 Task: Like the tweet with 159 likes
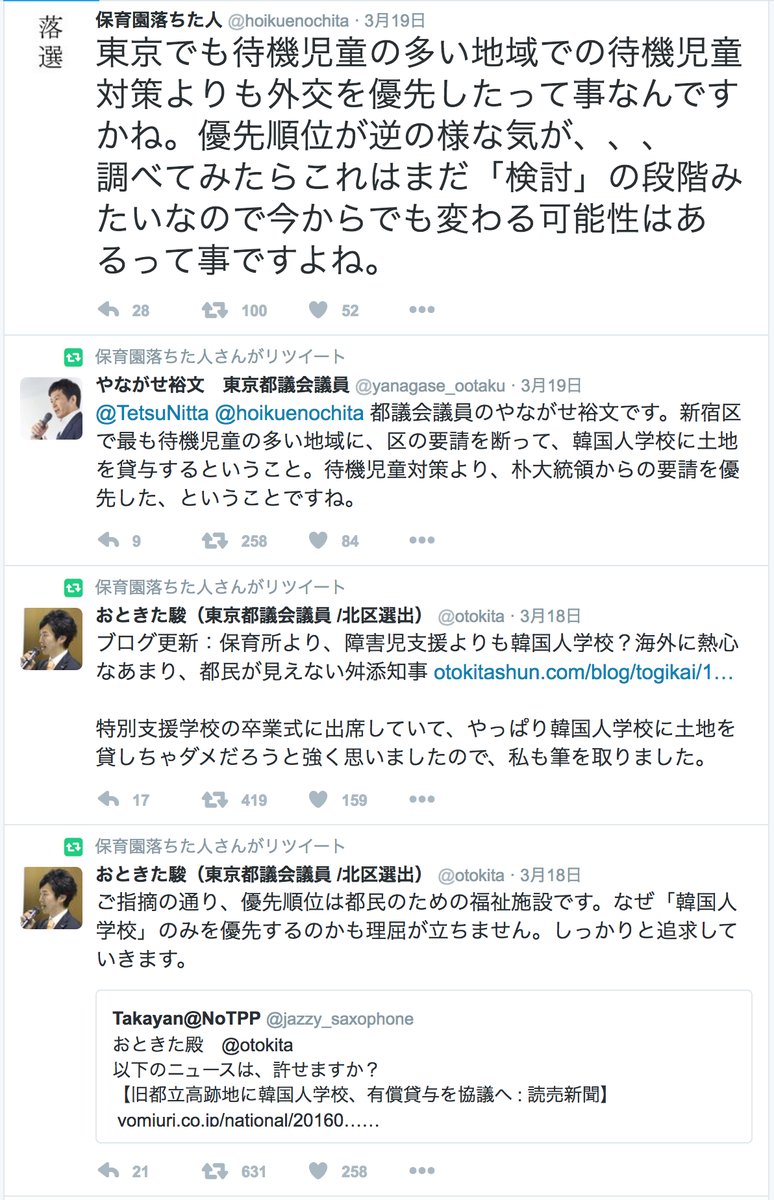pyautogui.click(x=319, y=799)
